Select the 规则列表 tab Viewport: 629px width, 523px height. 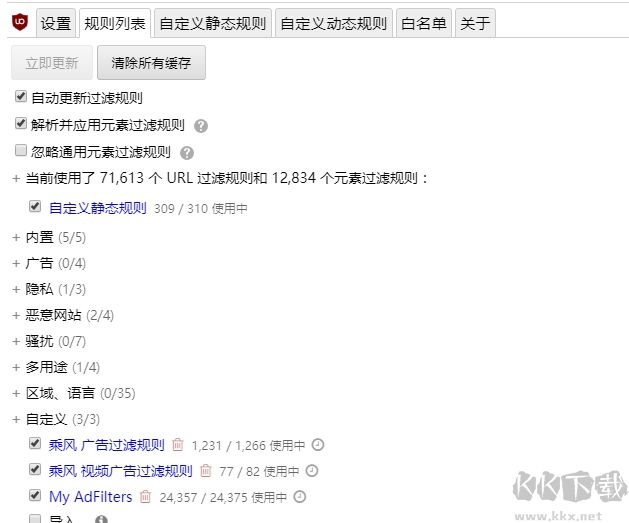coord(115,23)
